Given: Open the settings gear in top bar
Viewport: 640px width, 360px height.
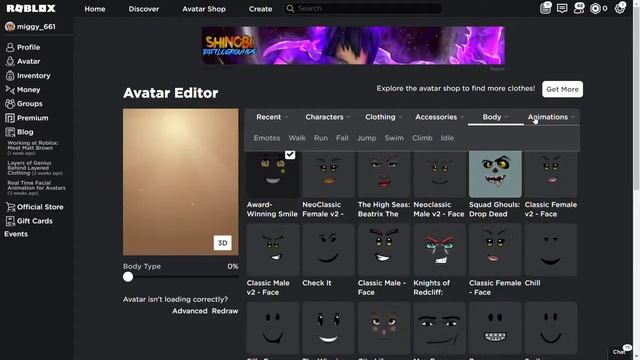Looking at the screenshot, I should pyautogui.click(x=620, y=8).
